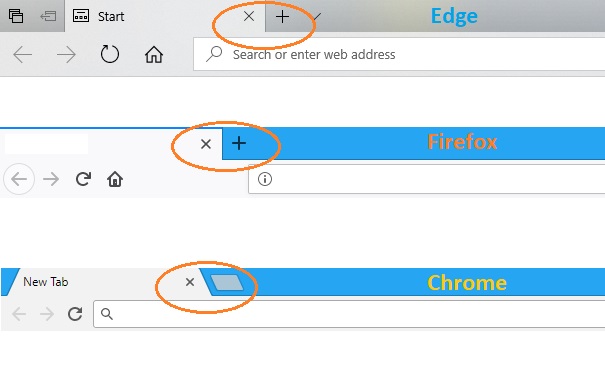Close the Start tab in Edge
The image size is (605, 379).
[249, 16]
